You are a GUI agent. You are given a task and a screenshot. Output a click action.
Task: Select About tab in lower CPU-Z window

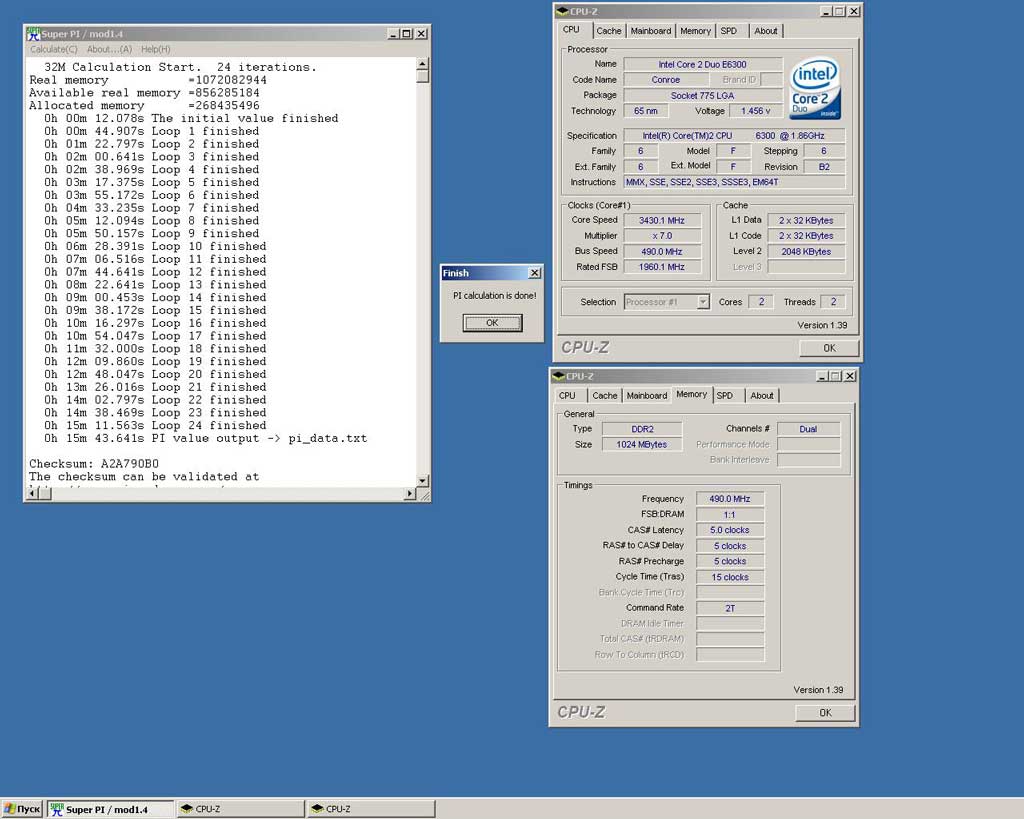coord(761,395)
